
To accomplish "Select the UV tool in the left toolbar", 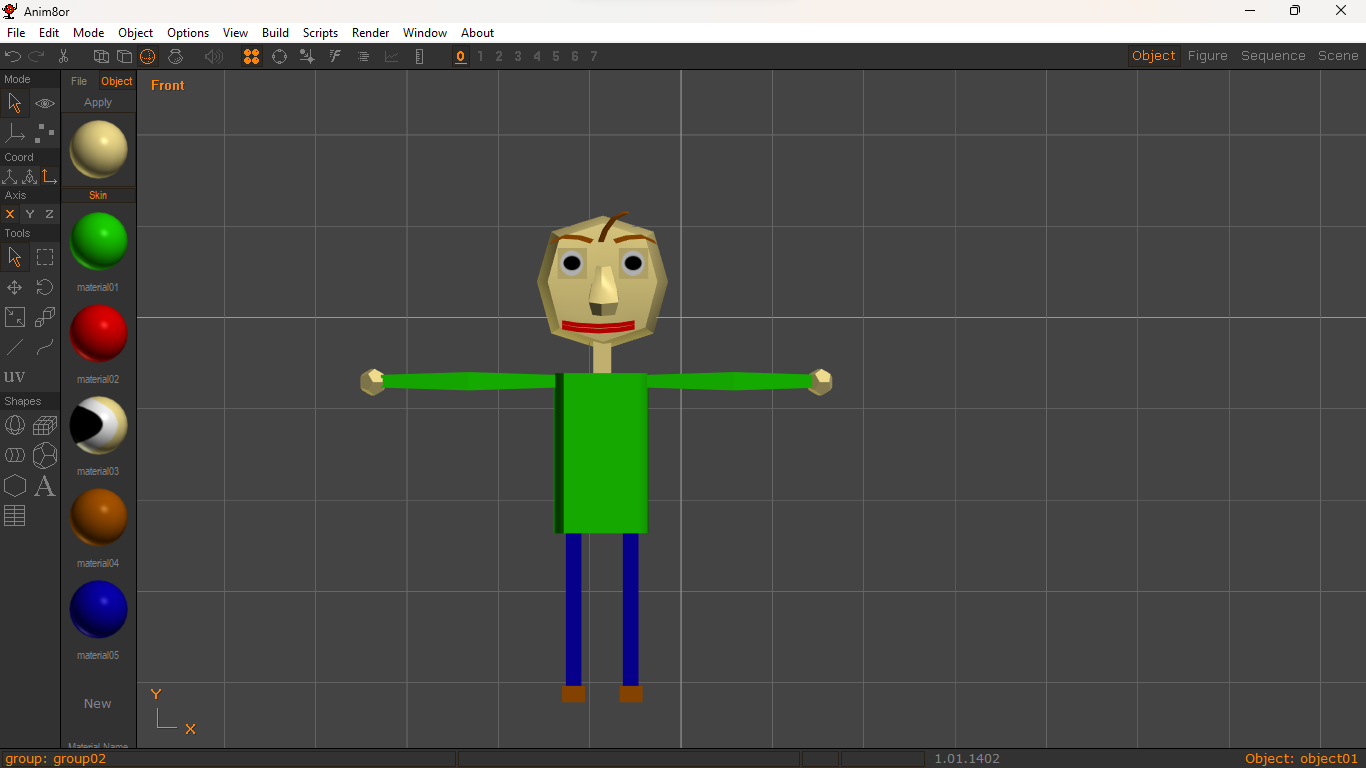I will pyautogui.click(x=15, y=376).
